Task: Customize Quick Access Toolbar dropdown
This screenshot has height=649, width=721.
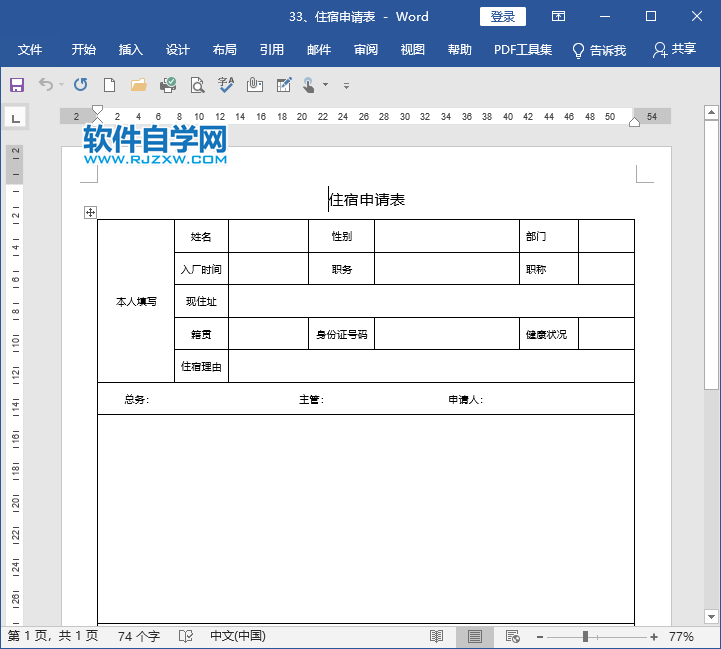Action: click(346, 86)
